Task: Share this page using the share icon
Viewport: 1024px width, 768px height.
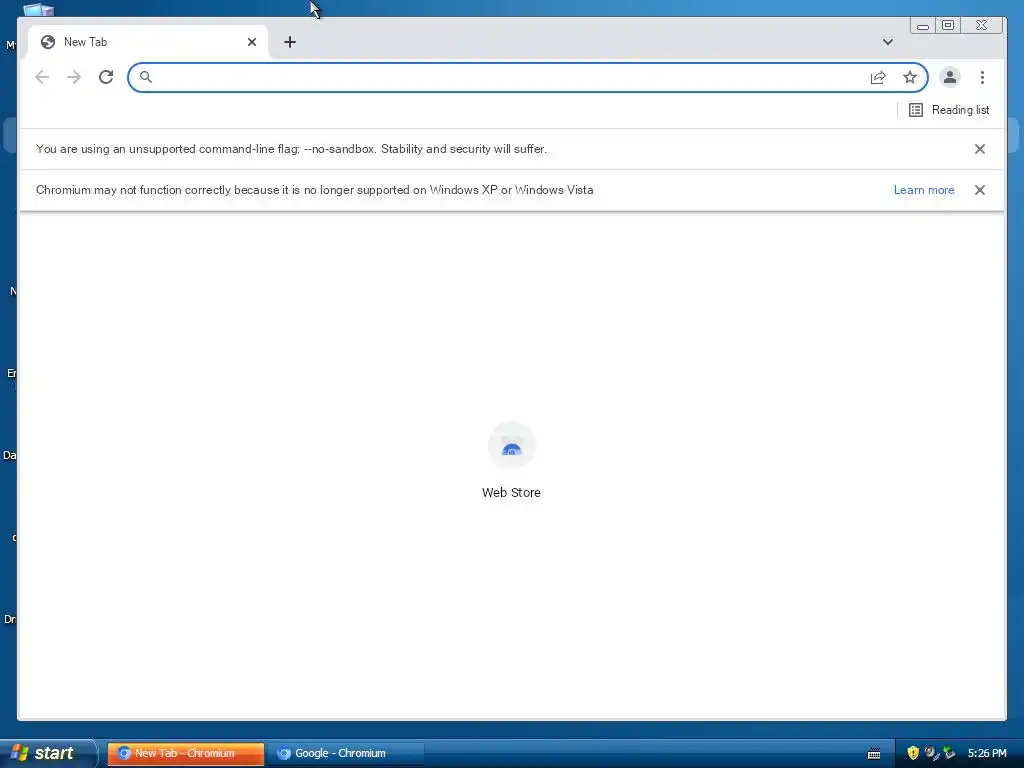Action: coord(878,78)
